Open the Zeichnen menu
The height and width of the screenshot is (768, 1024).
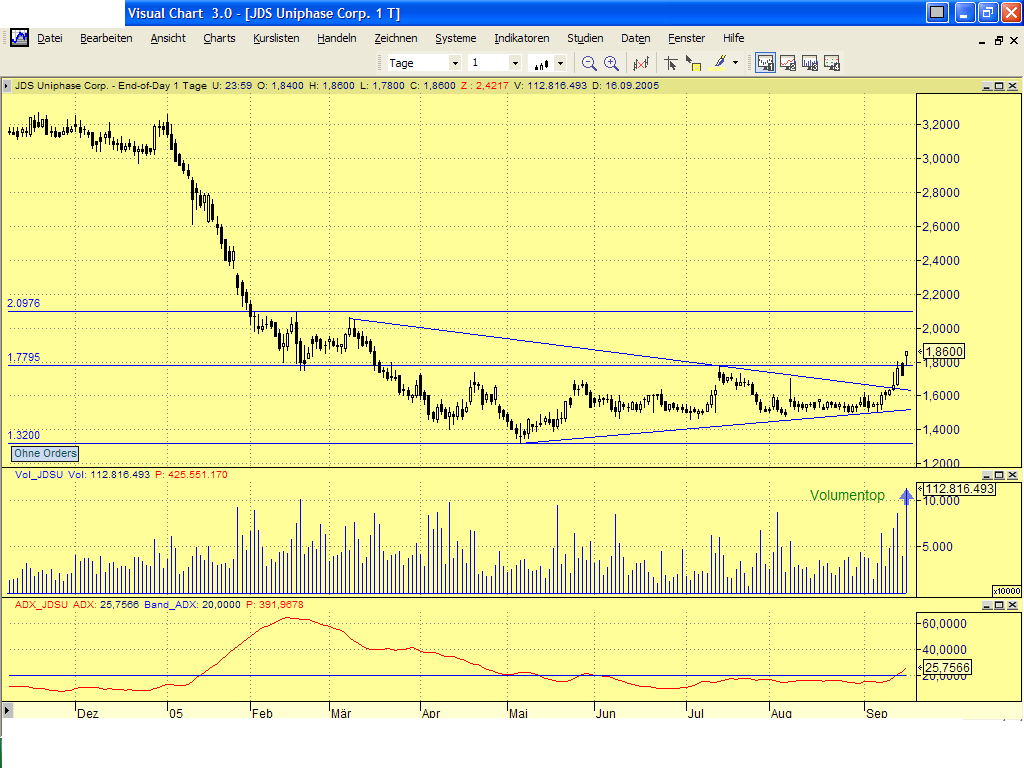click(x=396, y=38)
